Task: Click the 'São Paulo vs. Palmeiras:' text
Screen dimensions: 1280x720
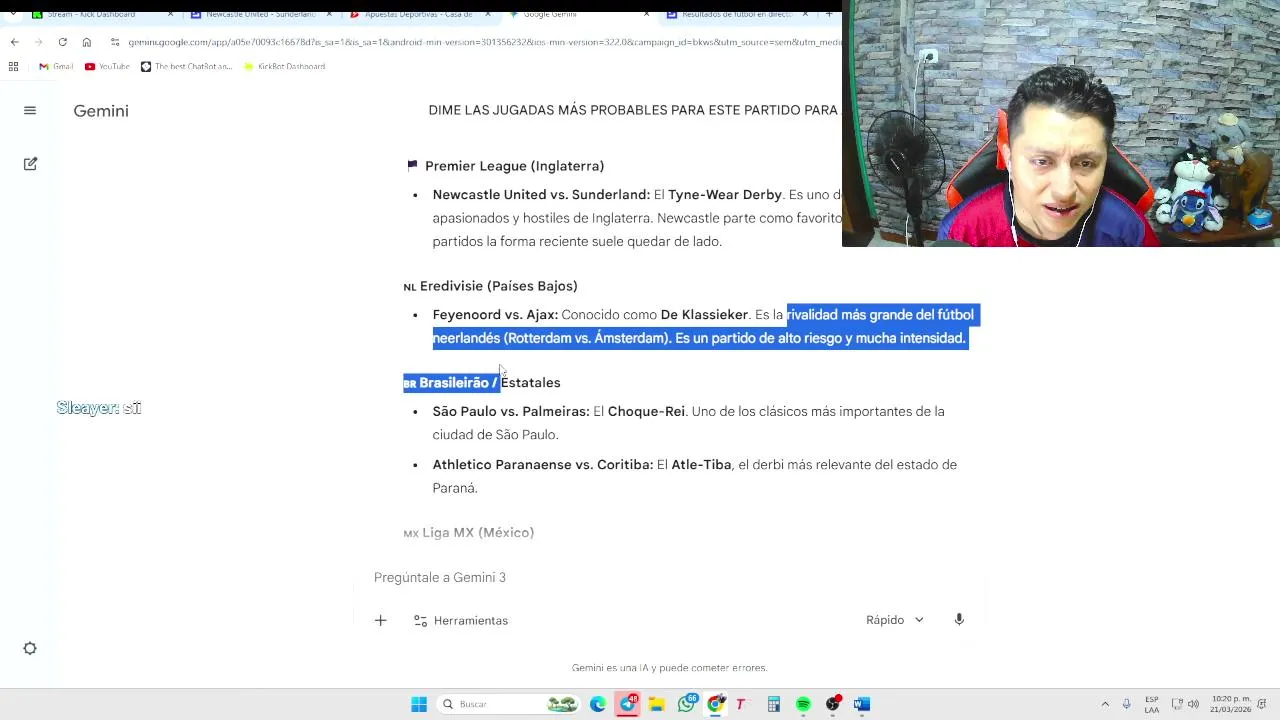Action: pyautogui.click(x=511, y=412)
